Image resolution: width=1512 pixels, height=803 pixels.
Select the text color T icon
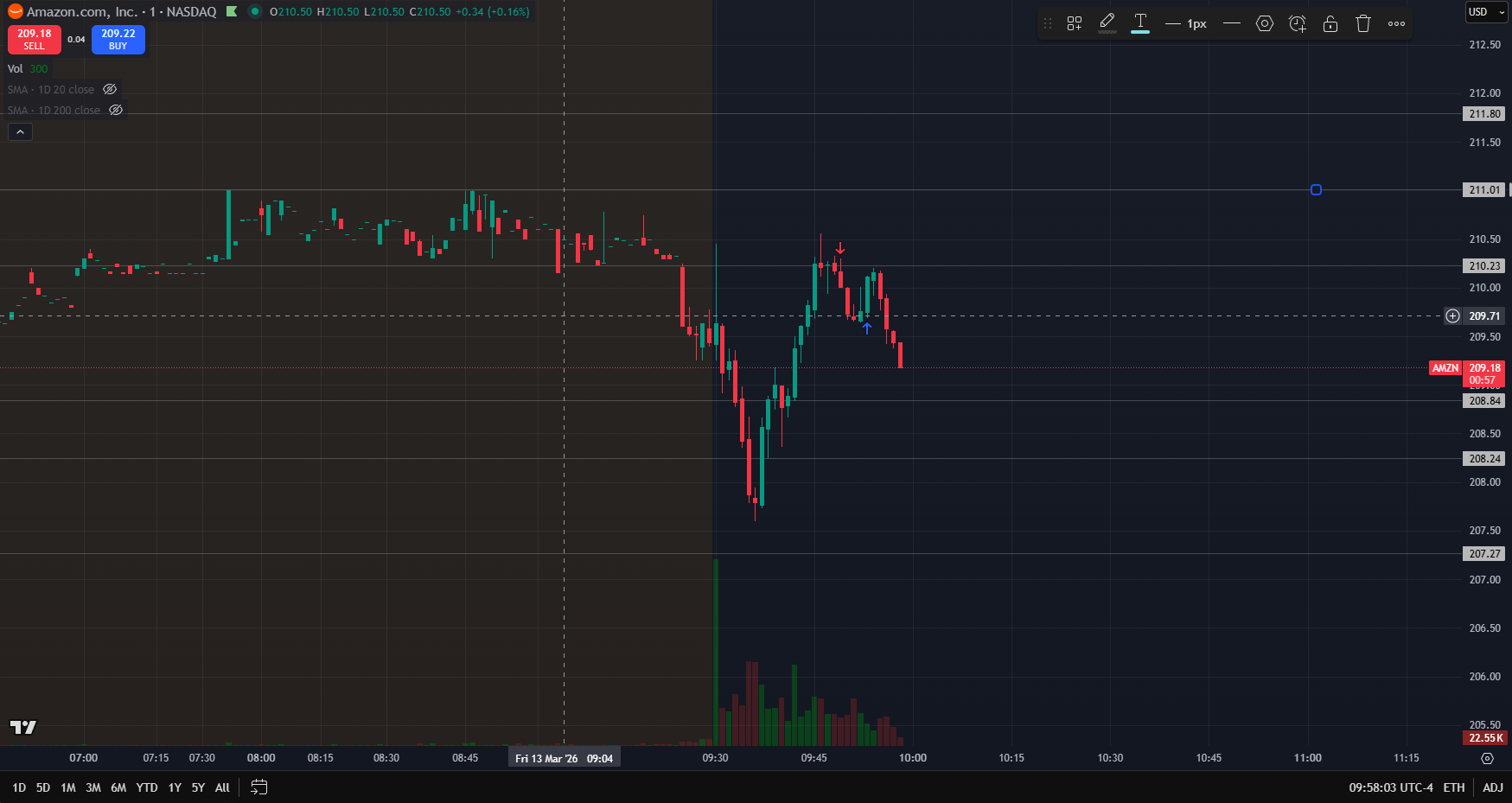(1140, 22)
